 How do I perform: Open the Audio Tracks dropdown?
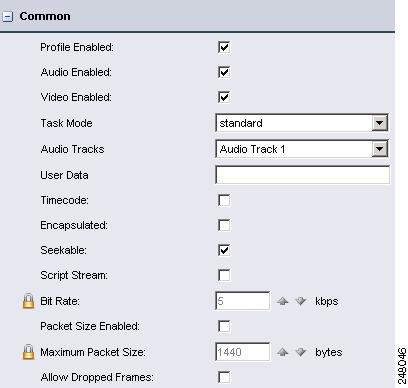tap(302, 149)
